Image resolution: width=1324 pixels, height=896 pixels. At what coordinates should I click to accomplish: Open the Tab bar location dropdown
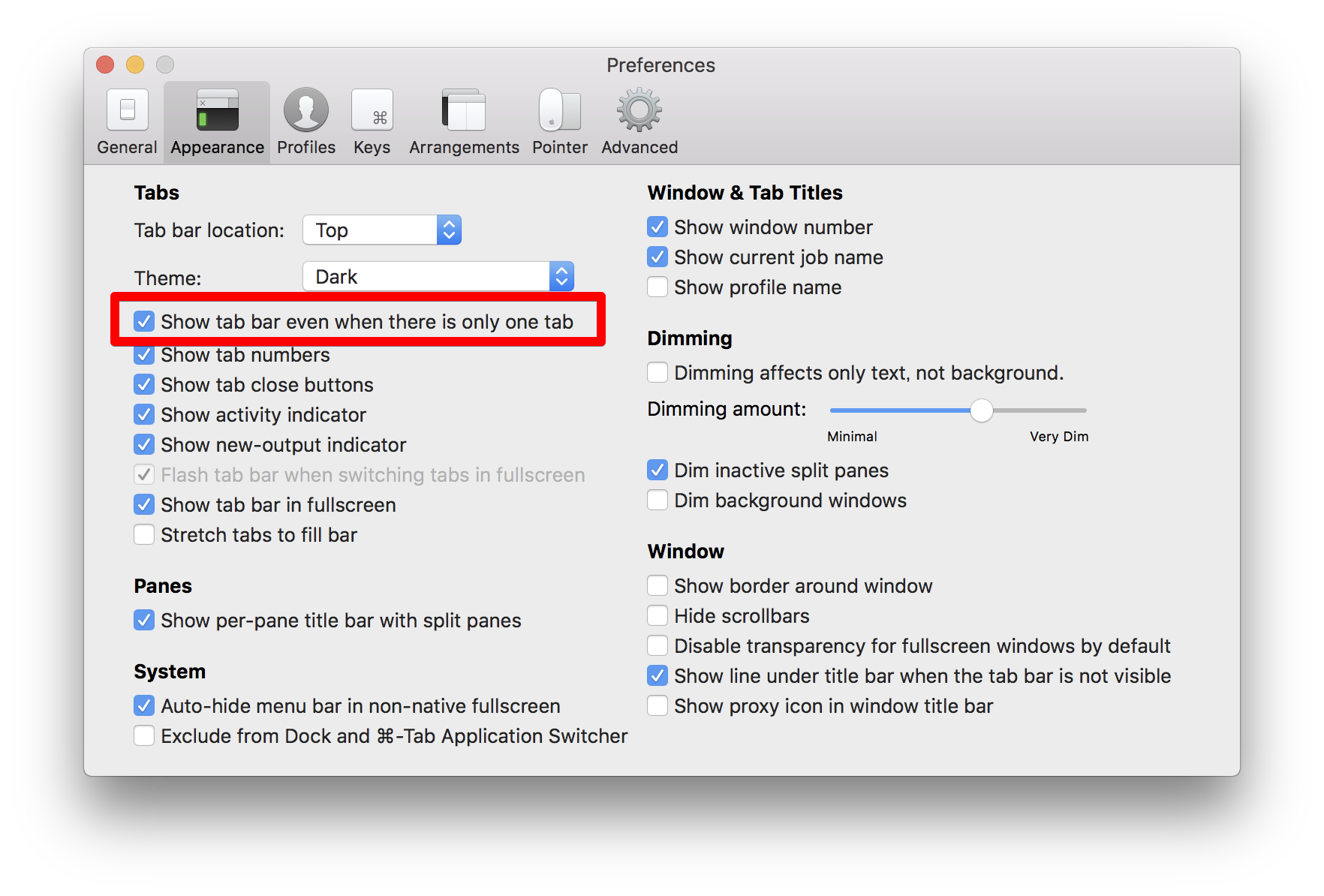382,230
